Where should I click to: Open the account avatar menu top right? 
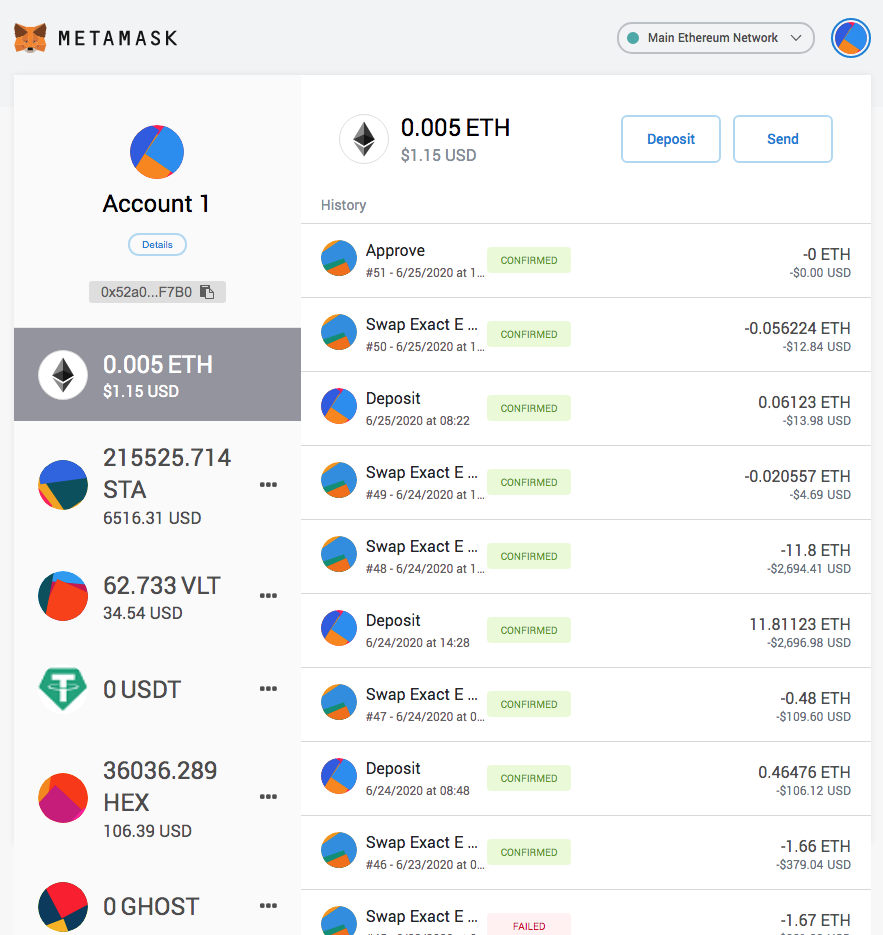(x=851, y=38)
